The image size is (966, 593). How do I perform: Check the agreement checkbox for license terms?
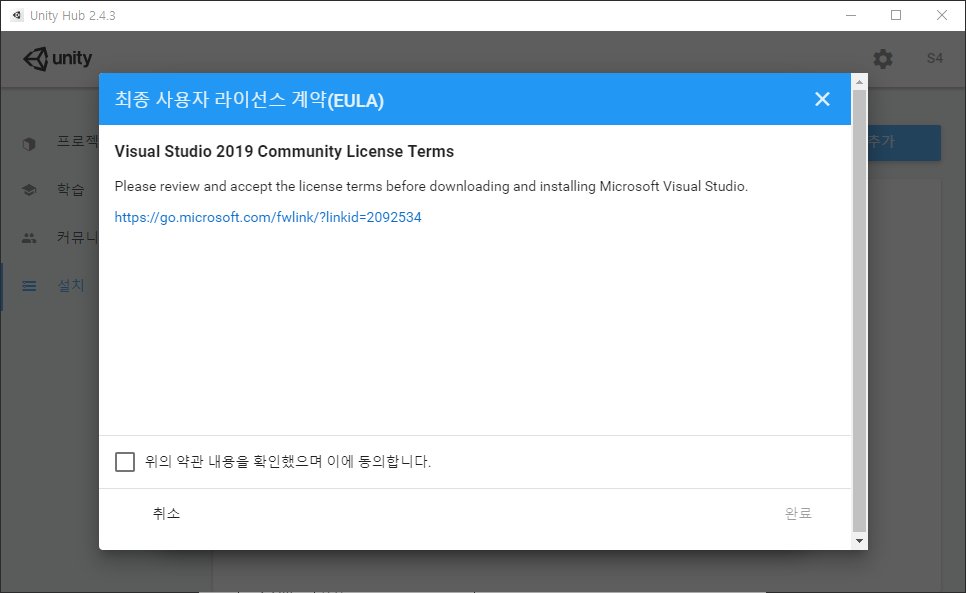coord(125,462)
